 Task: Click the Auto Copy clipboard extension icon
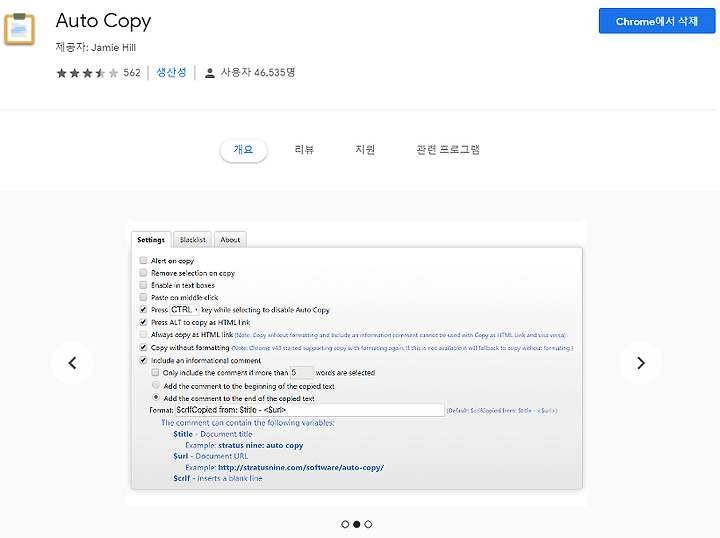pos(19,29)
